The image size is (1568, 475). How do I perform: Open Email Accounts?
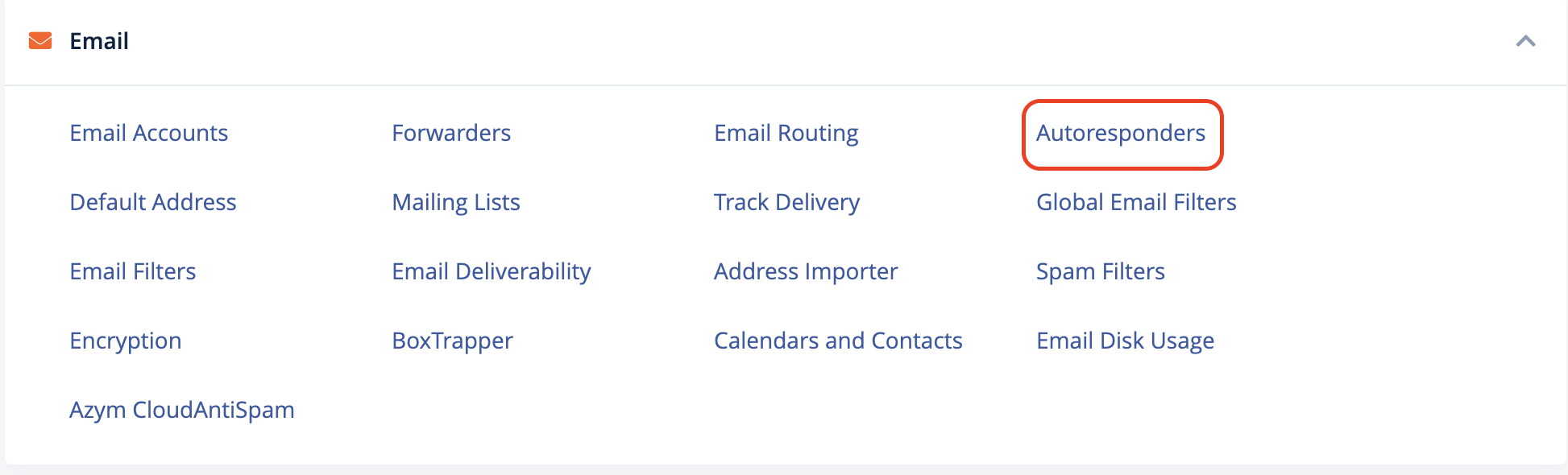click(149, 133)
